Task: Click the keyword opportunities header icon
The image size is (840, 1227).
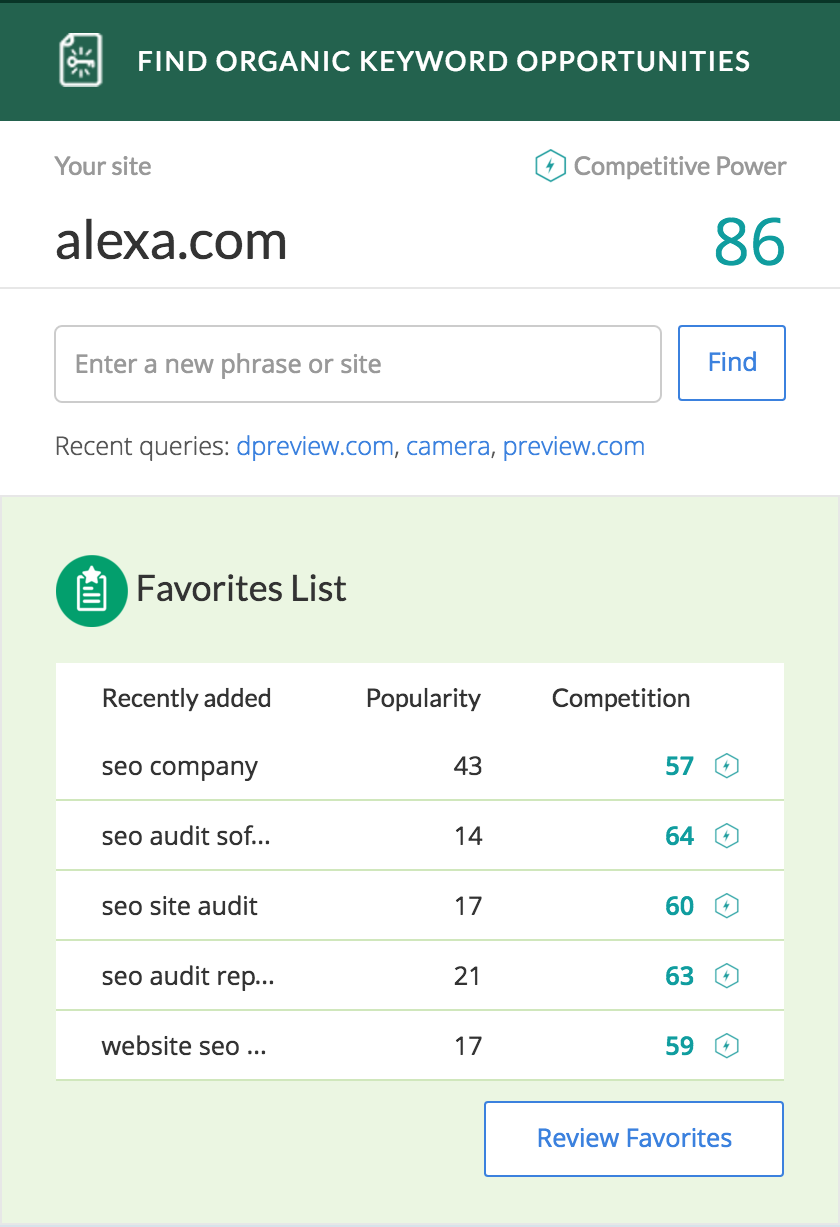Action: point(81,60)
